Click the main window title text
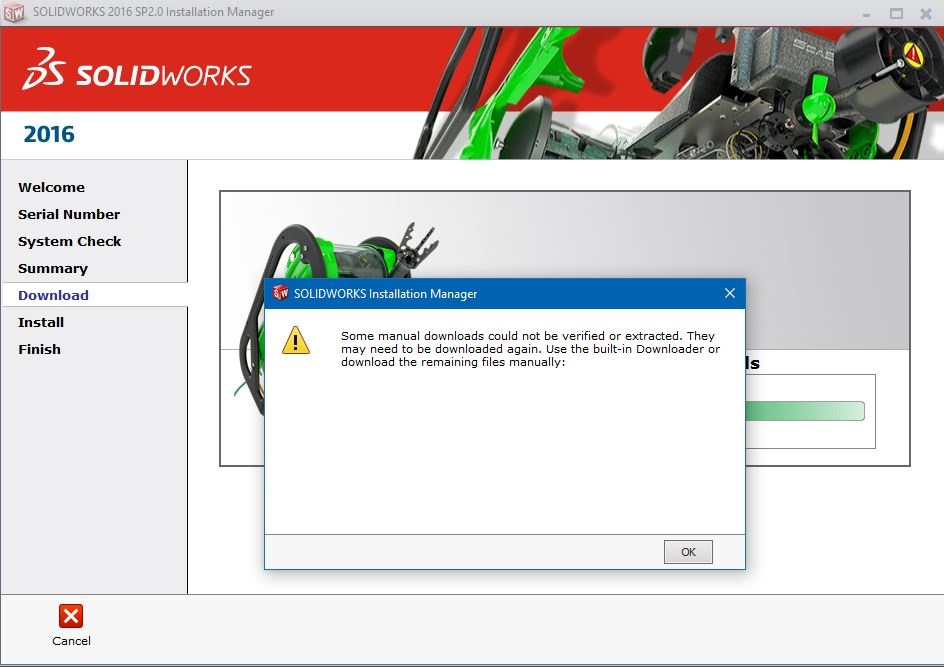Screen dimensions: 944x667 [x=154, y=12]
